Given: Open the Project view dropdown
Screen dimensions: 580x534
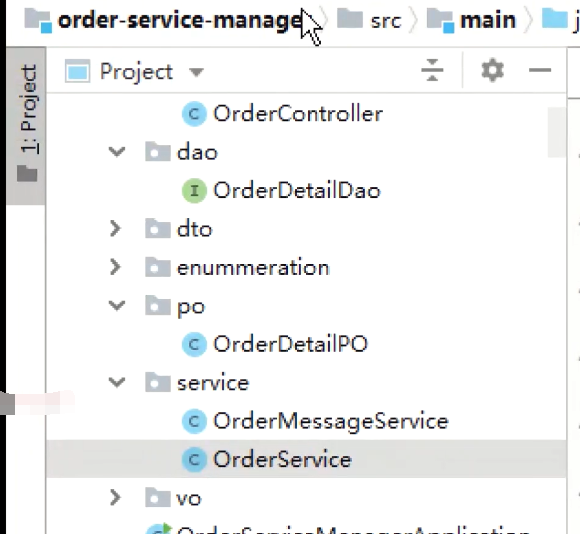Looking at the screenshot, I should tap(196, 72).
